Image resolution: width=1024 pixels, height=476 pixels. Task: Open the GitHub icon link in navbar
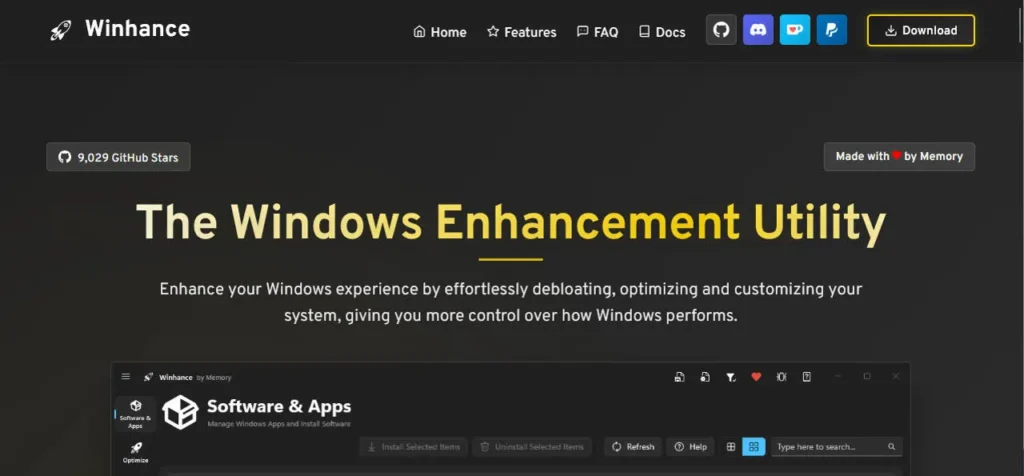click(721, 30)
